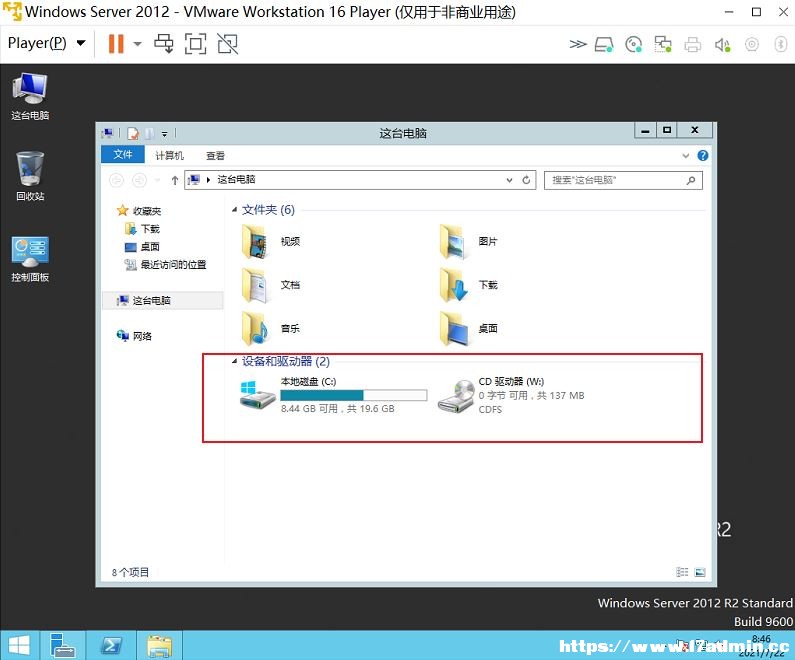Image resolution: width=795 pixels, height=660 pixels.
Task: Select 本地磁盘 (C:) drive
Action: pyautogui.click(x=333, y=395)
